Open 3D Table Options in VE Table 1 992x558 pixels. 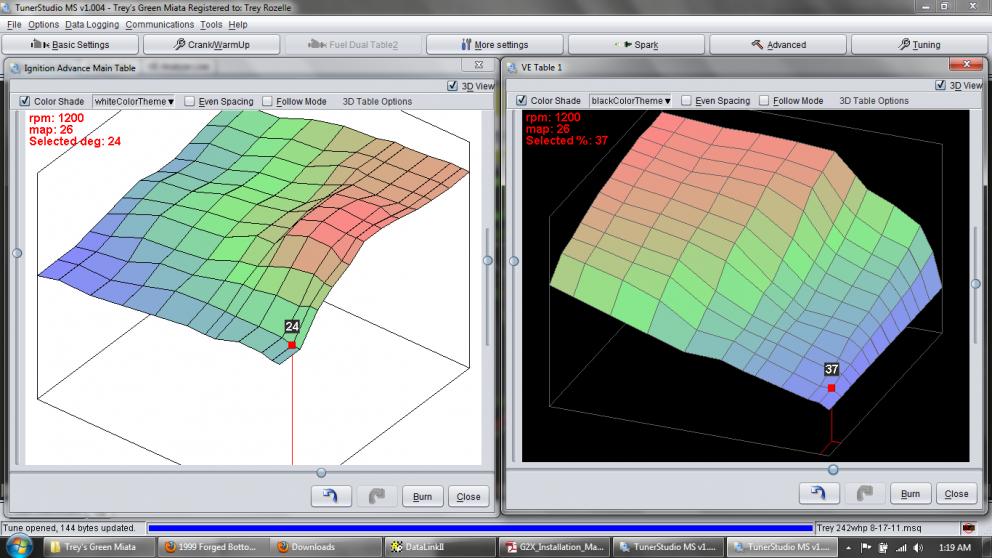click(873, 101)
